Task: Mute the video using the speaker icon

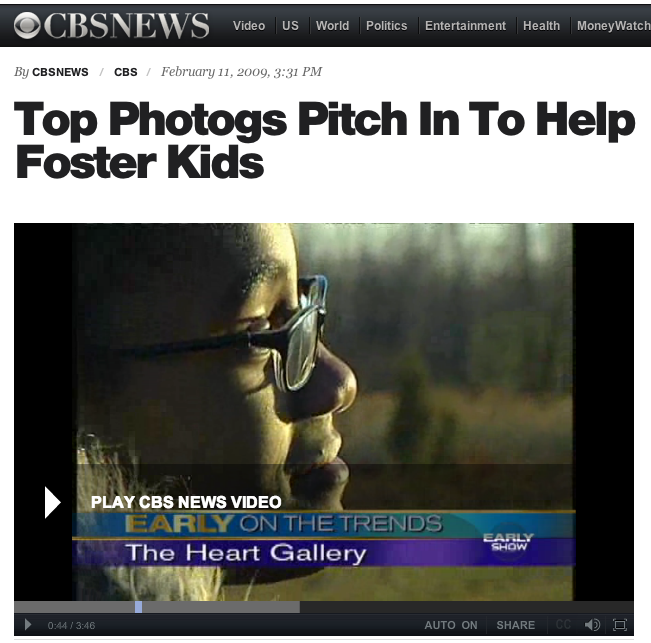Action: tap(592, 625)
